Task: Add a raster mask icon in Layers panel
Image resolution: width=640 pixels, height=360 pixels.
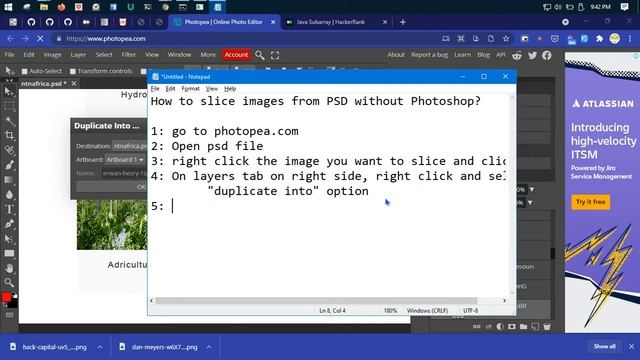Action: pyautogui.click(x=511, y=327)
